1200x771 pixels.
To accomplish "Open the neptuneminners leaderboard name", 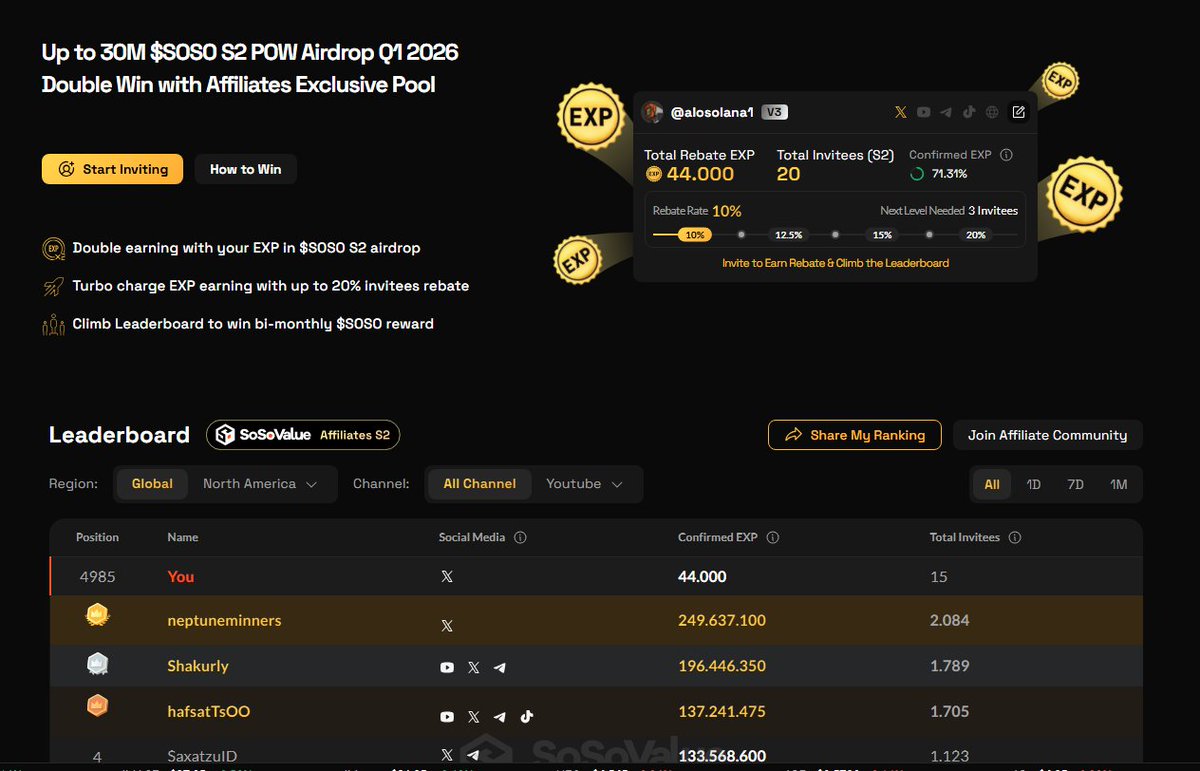I will coord(224,621).
